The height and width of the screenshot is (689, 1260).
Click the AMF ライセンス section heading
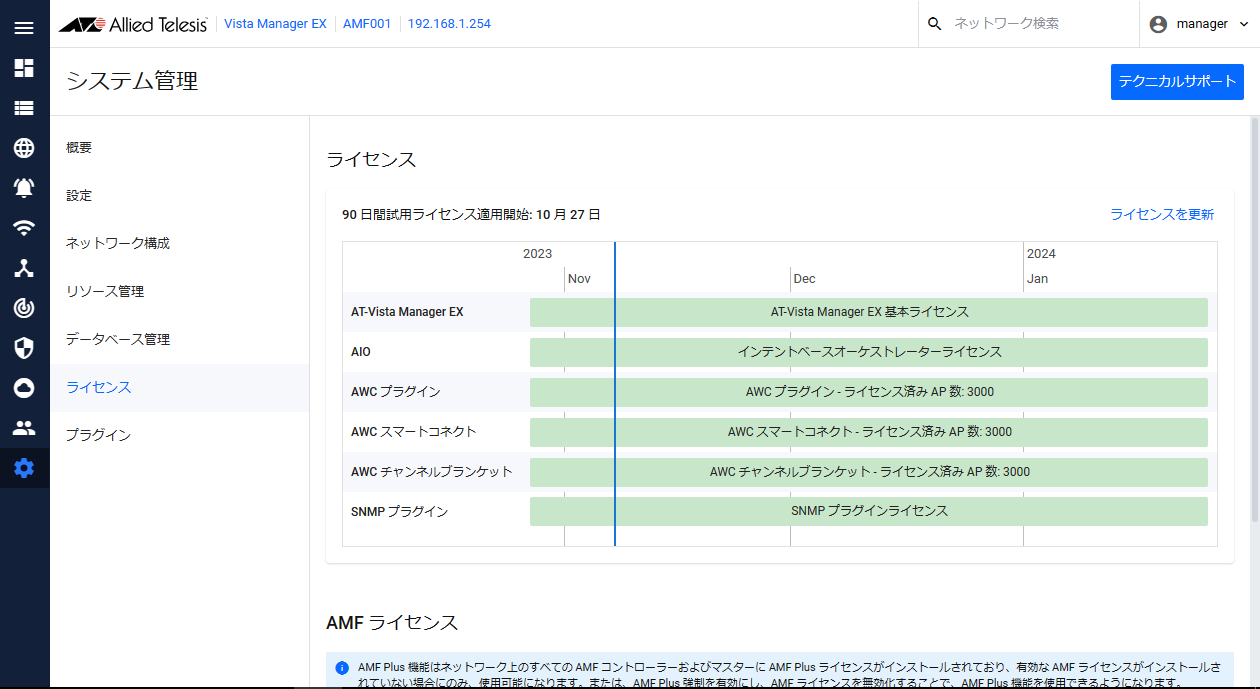(392, 623)
